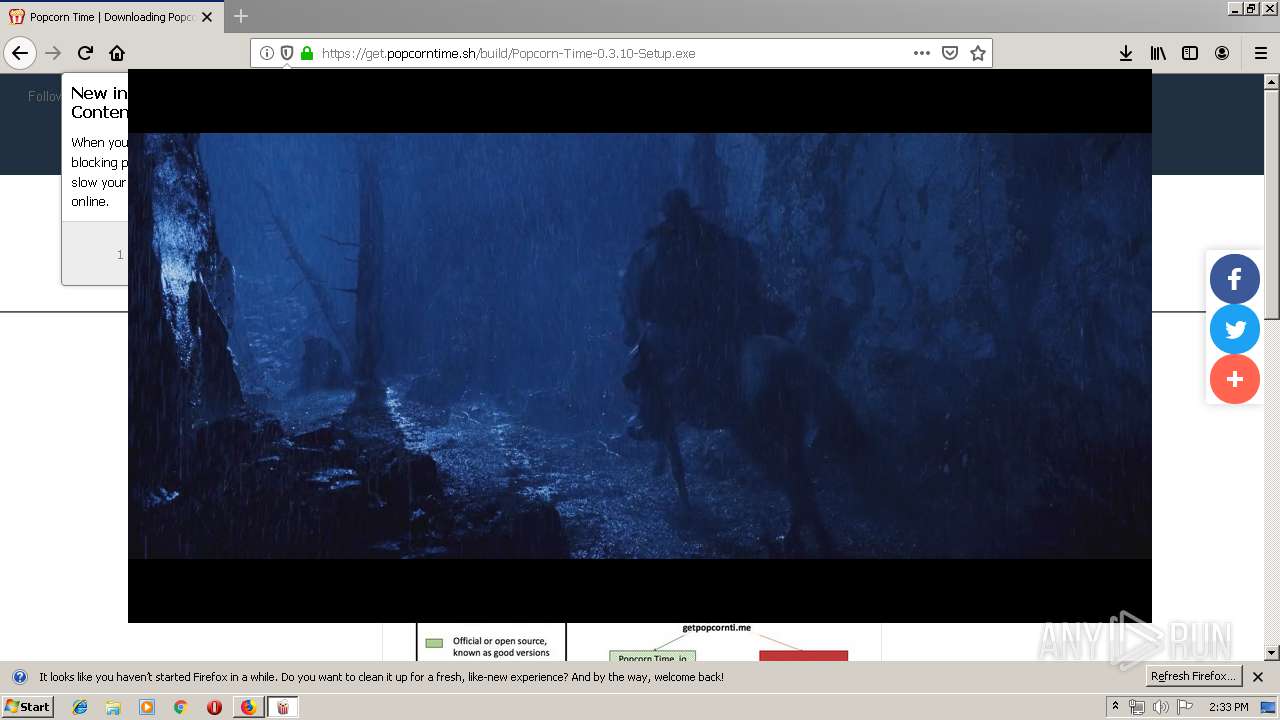Launch Internet Explorer from taskbar
The height and width of the screenshot is (720, 1280).
pos(80,707)
